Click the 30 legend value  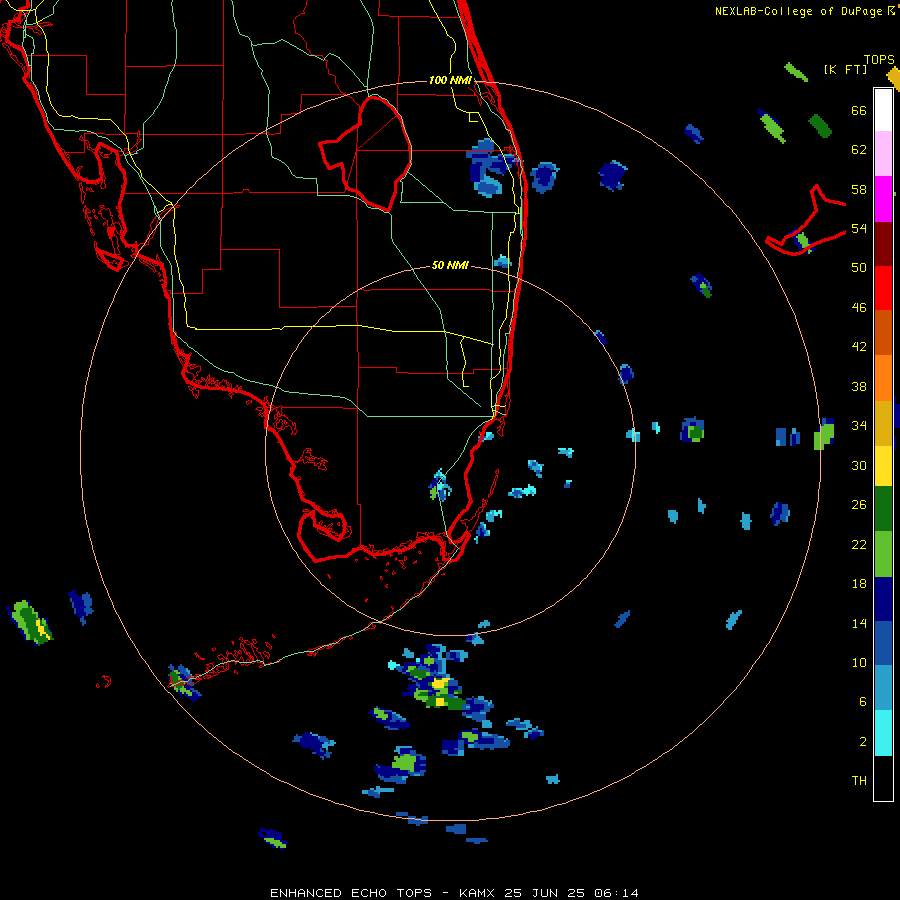(x=859, y=465)
